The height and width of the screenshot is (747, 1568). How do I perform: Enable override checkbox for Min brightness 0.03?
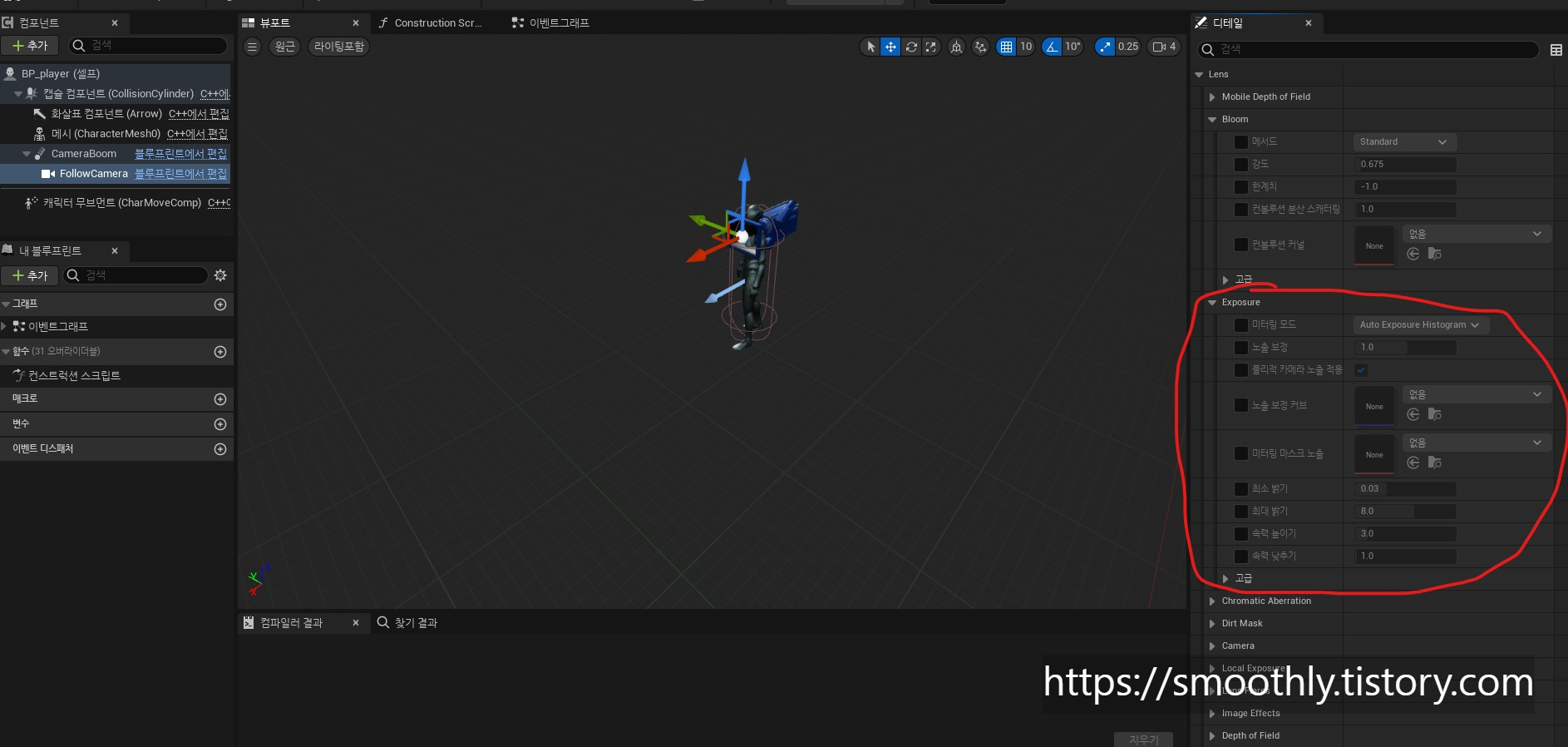(1241, 489)
